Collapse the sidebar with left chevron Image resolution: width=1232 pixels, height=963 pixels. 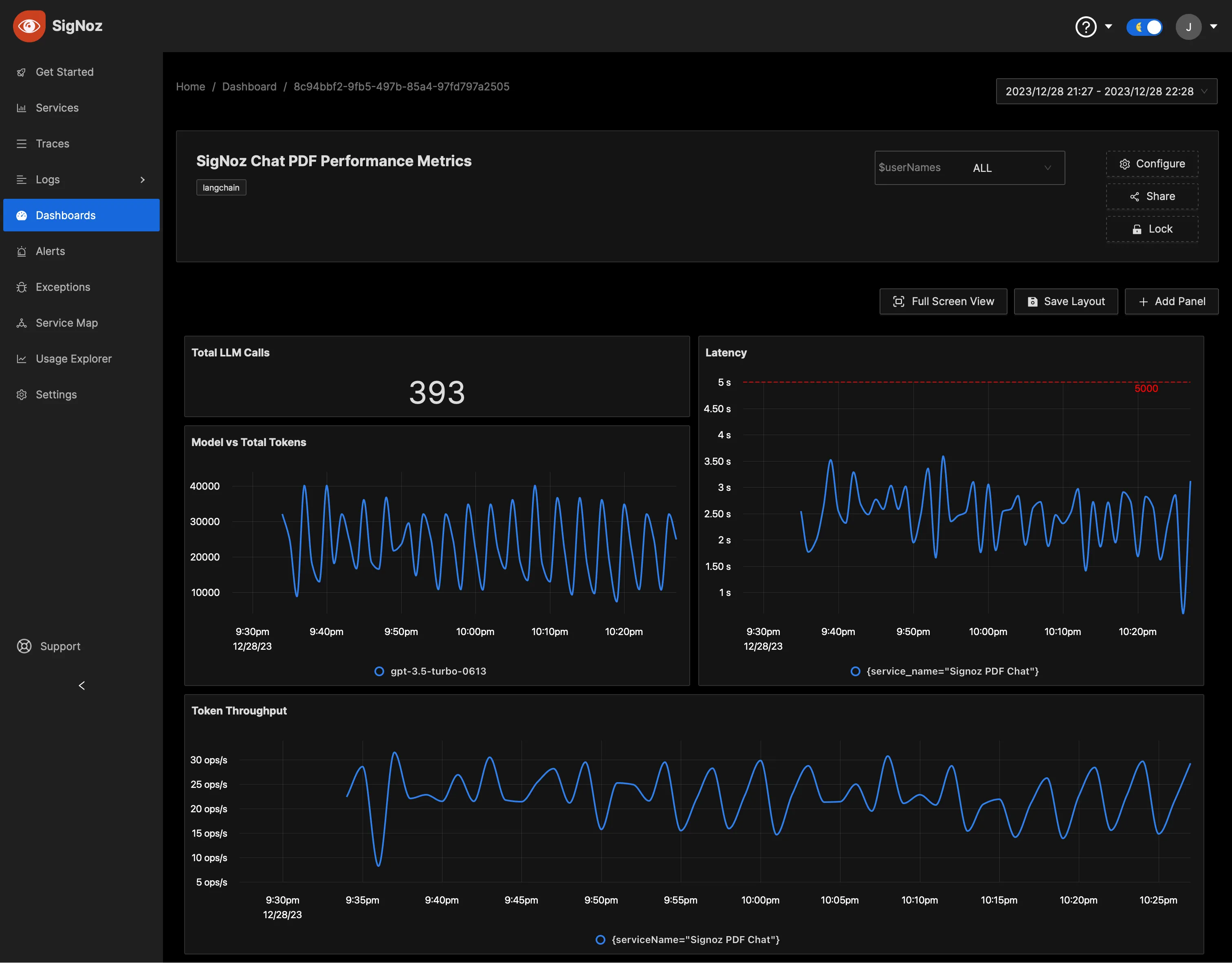82,686
